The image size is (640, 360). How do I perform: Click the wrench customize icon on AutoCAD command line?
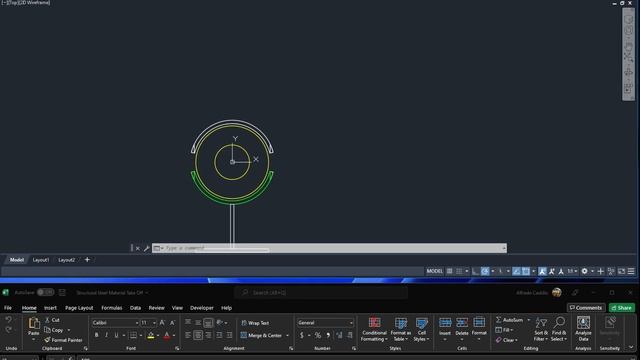(x=147, y=248)
